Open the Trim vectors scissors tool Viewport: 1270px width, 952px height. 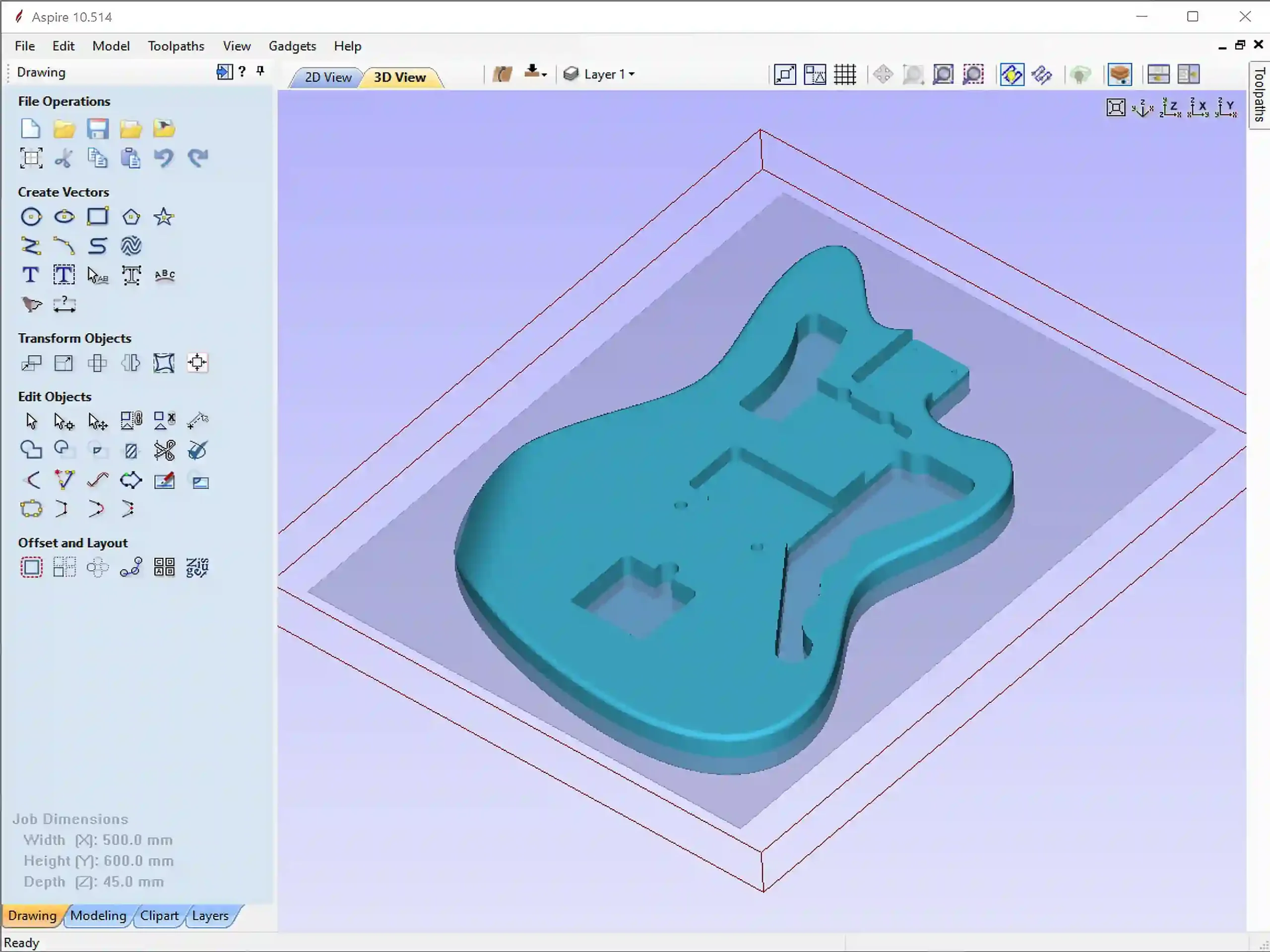coord(164,450)
